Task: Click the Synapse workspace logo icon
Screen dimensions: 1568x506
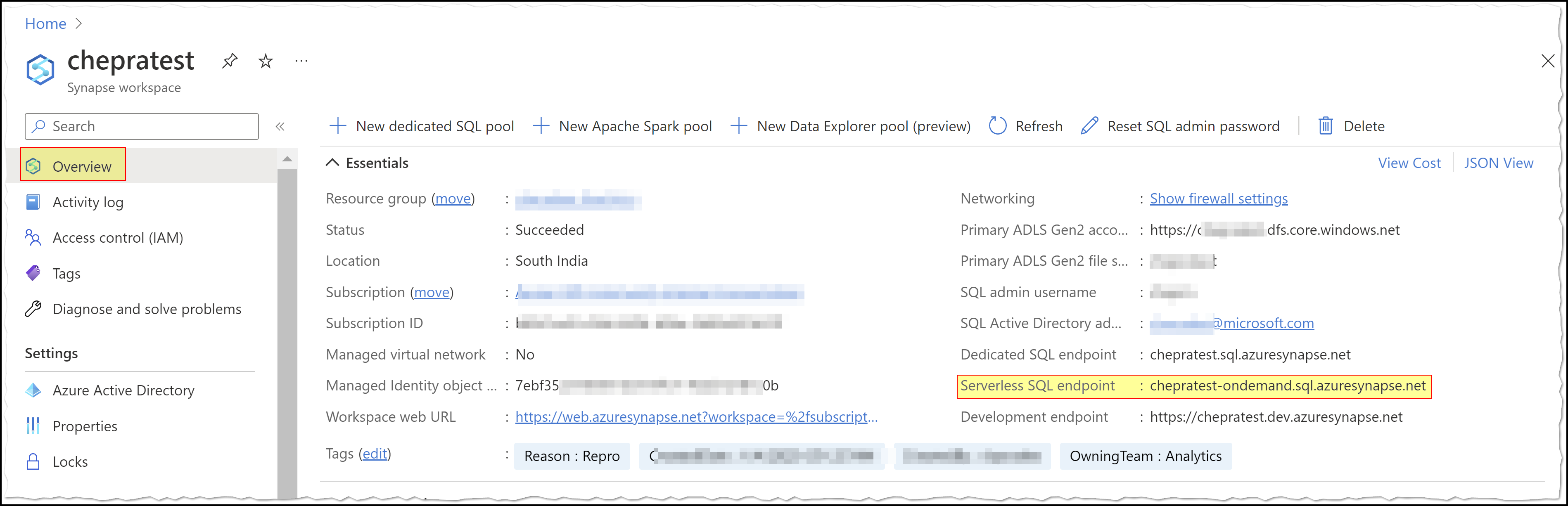Action: click(x=40, y=69)
